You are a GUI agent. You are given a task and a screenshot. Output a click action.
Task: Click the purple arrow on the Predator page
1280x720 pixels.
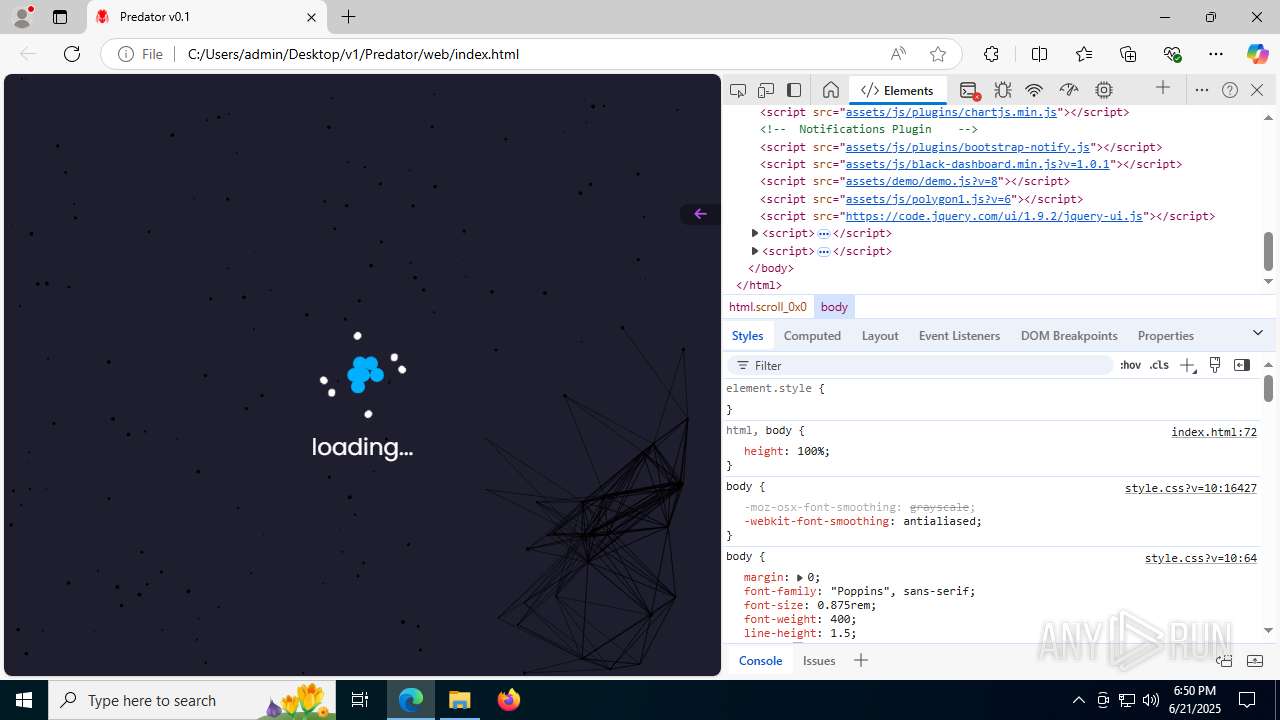pyautogui.click(x=700, y=214)
